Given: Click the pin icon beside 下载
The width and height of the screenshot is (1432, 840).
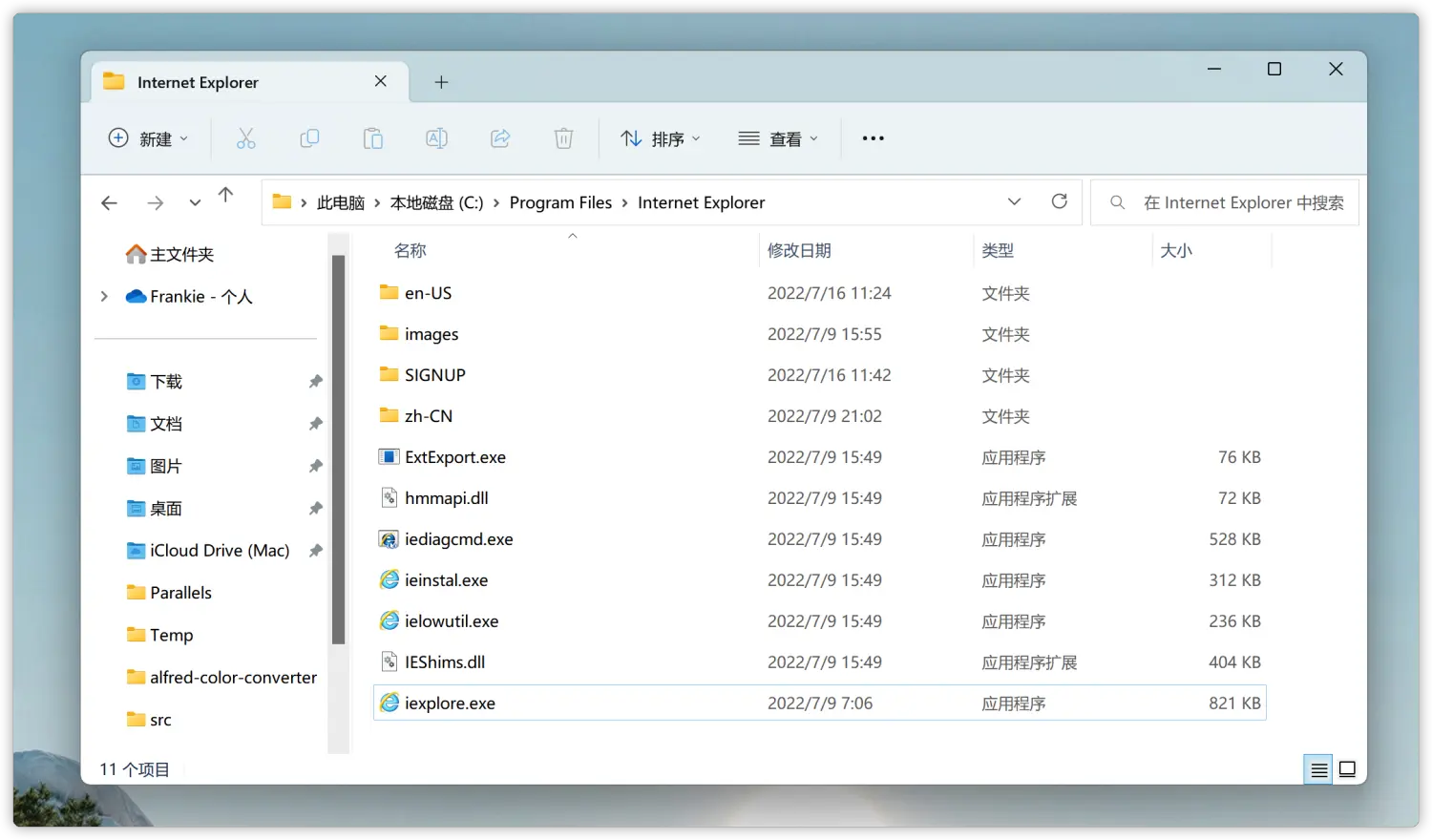Looking at the screenshot, I should click(315, 382).
